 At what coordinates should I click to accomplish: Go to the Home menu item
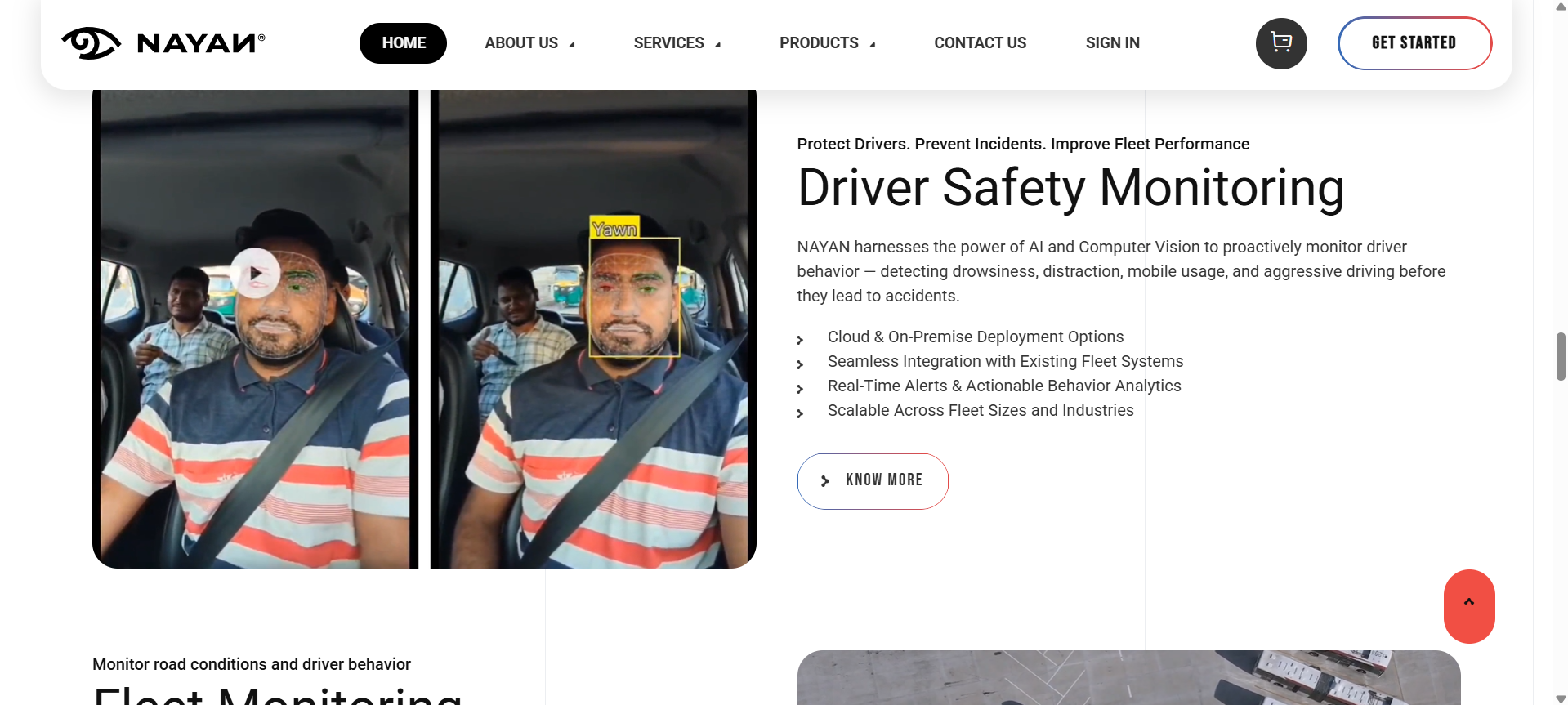pos(404,43)
